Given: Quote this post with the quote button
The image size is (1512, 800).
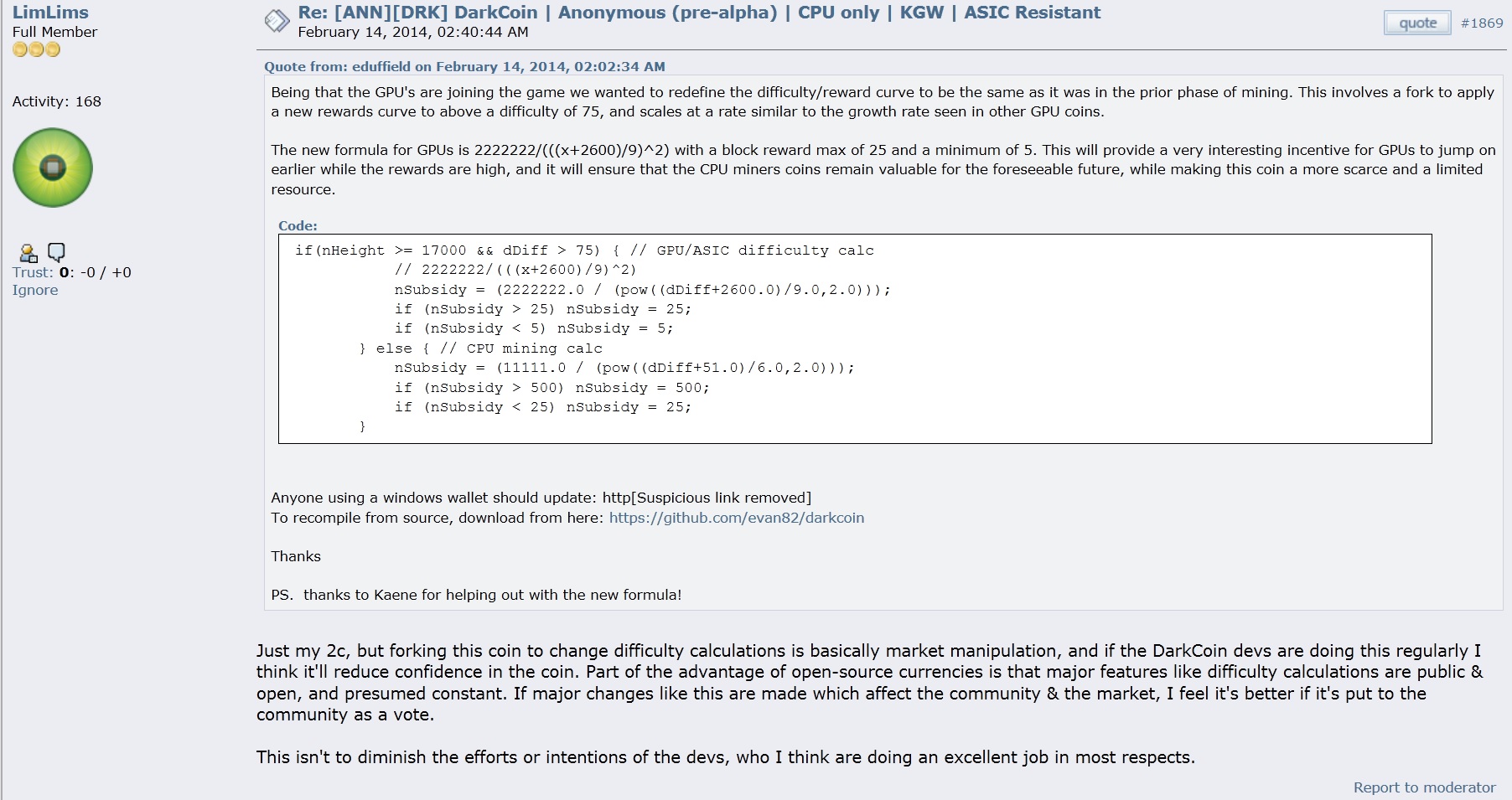Looking at the screenshot, I should pos(1417,23).
